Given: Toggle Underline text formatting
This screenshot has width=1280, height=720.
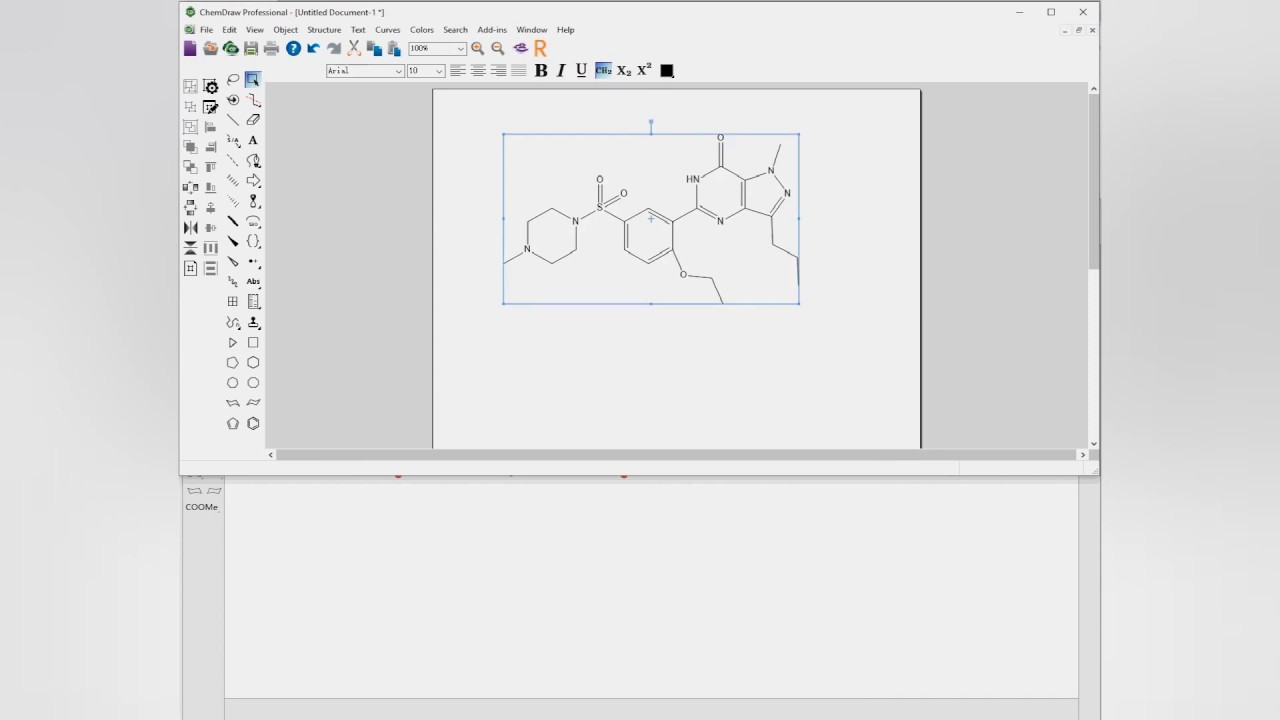Looking at the screenshot, I should (x=581, y=70).
